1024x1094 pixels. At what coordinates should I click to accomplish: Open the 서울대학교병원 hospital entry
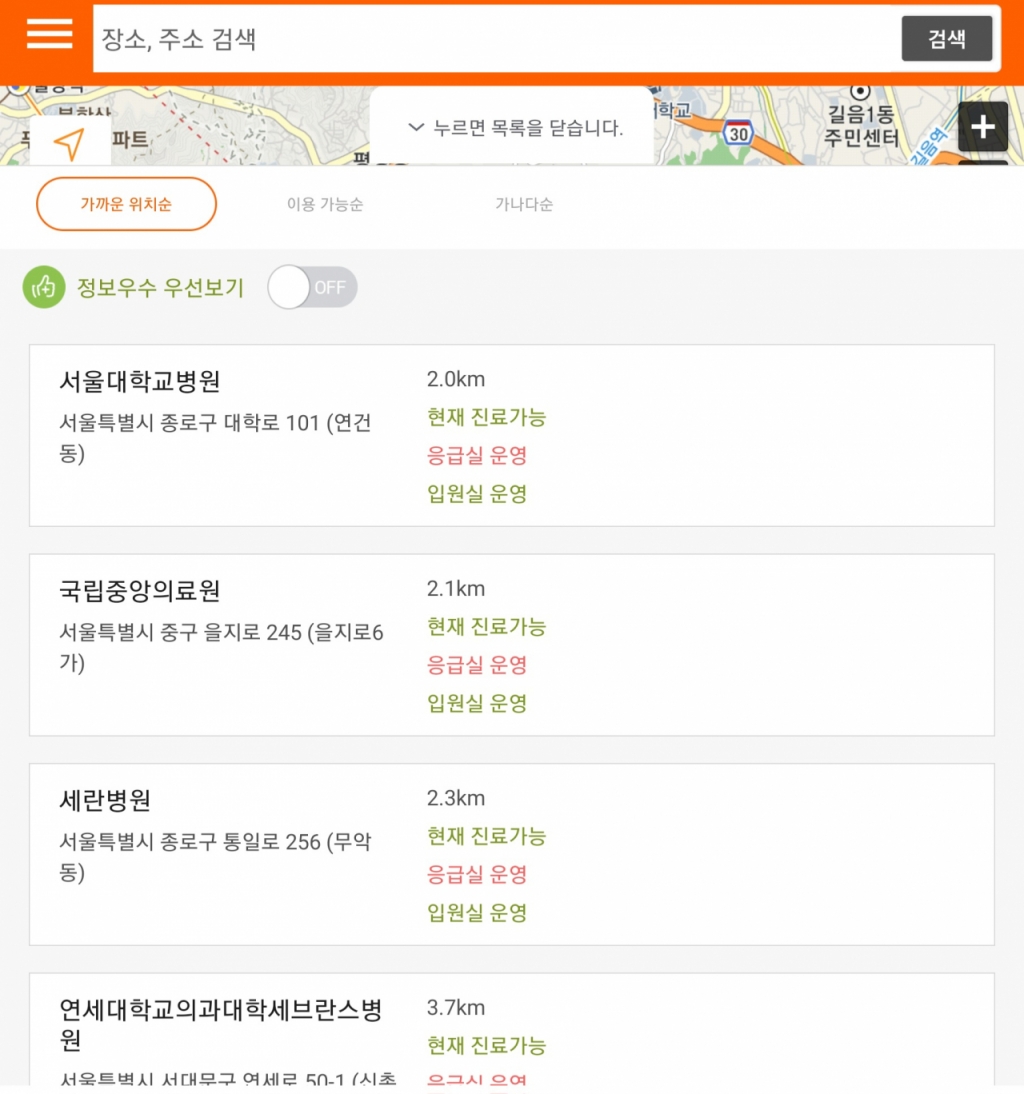139,382
